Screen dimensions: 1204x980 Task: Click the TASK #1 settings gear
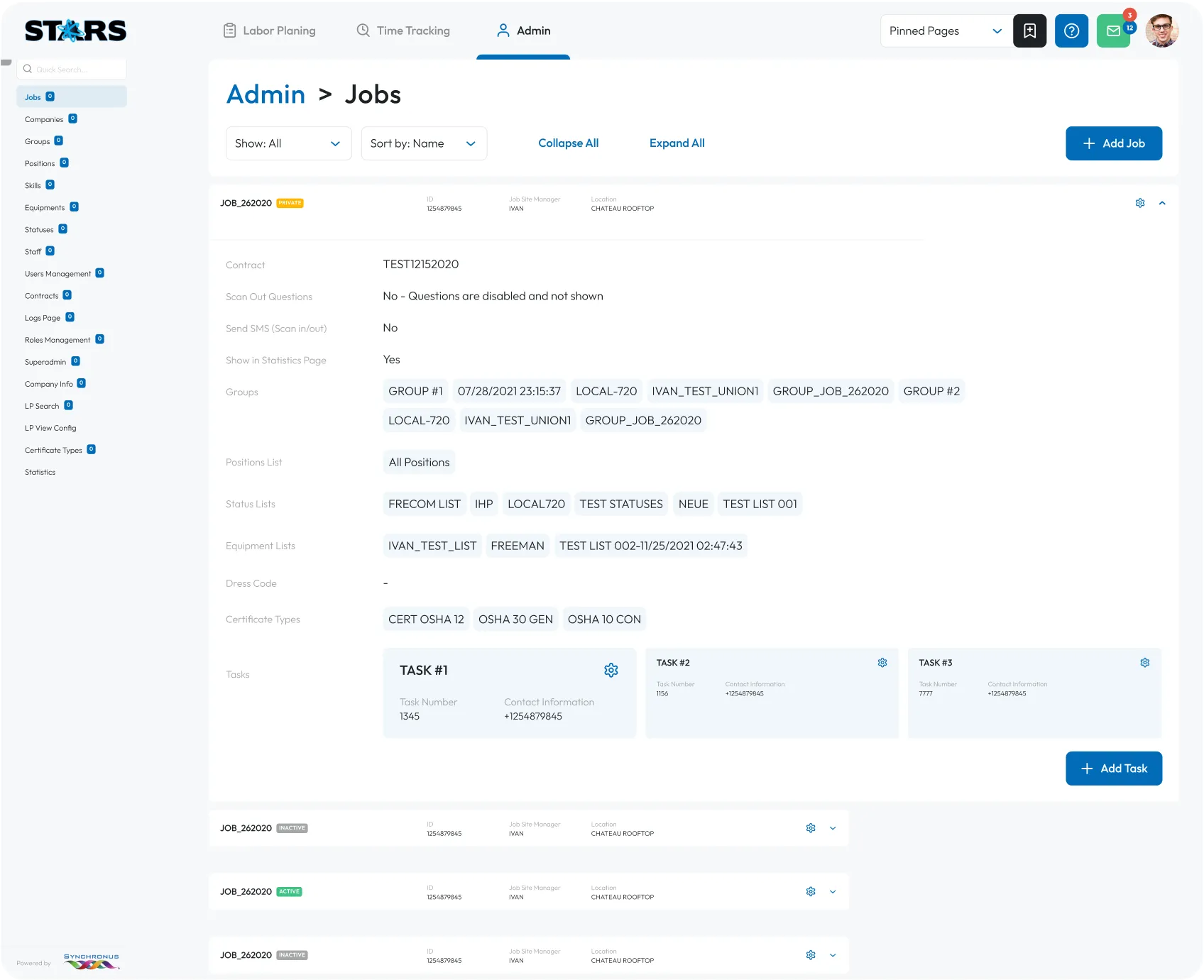(x=611, y=671)
